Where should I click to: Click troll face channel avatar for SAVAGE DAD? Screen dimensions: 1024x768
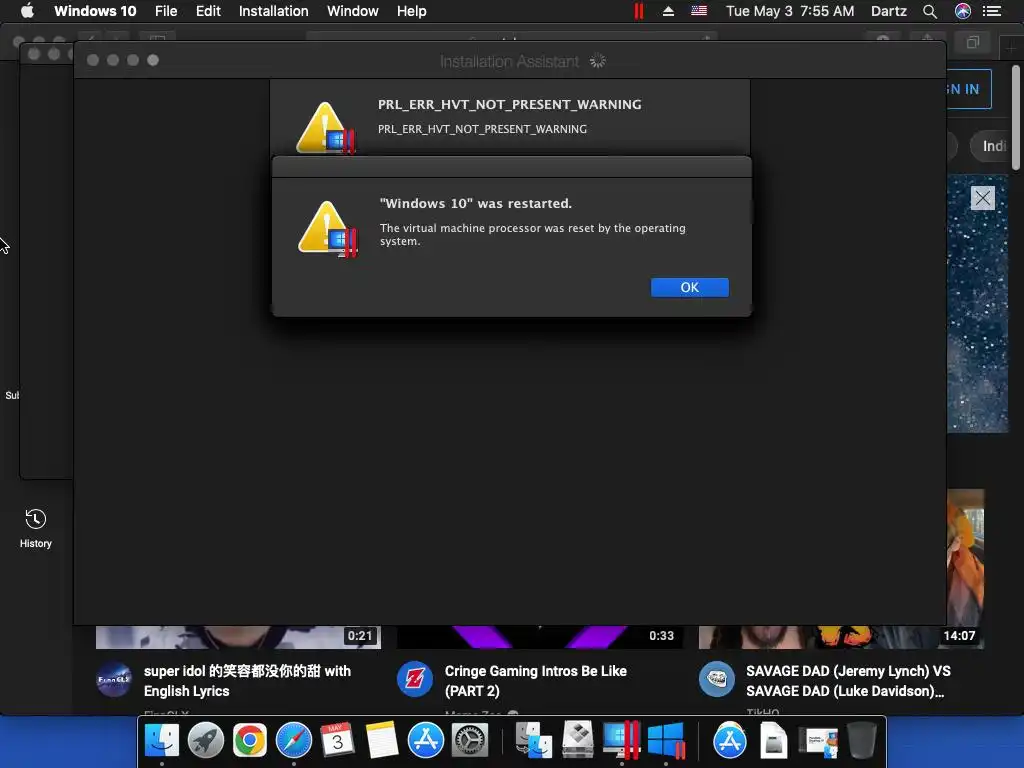pyautogui.click(x=716, y=679)
